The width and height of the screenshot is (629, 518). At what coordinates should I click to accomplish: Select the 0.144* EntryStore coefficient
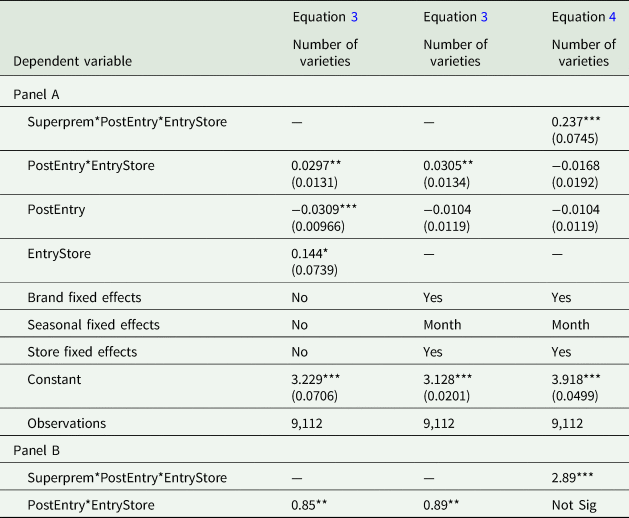pyautogui.click(x=312, y=253)
